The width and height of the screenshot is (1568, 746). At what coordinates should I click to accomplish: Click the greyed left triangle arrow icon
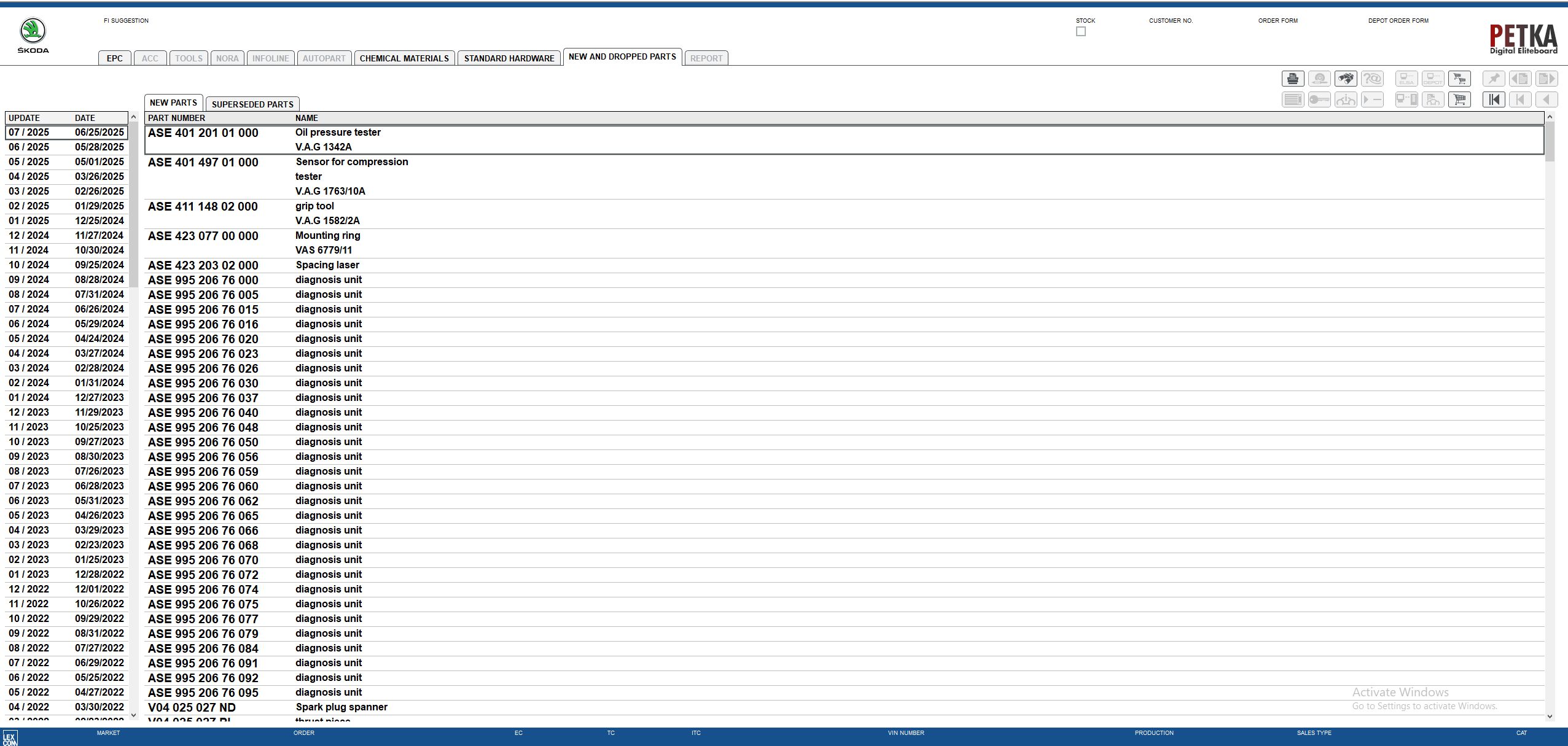1547,99
